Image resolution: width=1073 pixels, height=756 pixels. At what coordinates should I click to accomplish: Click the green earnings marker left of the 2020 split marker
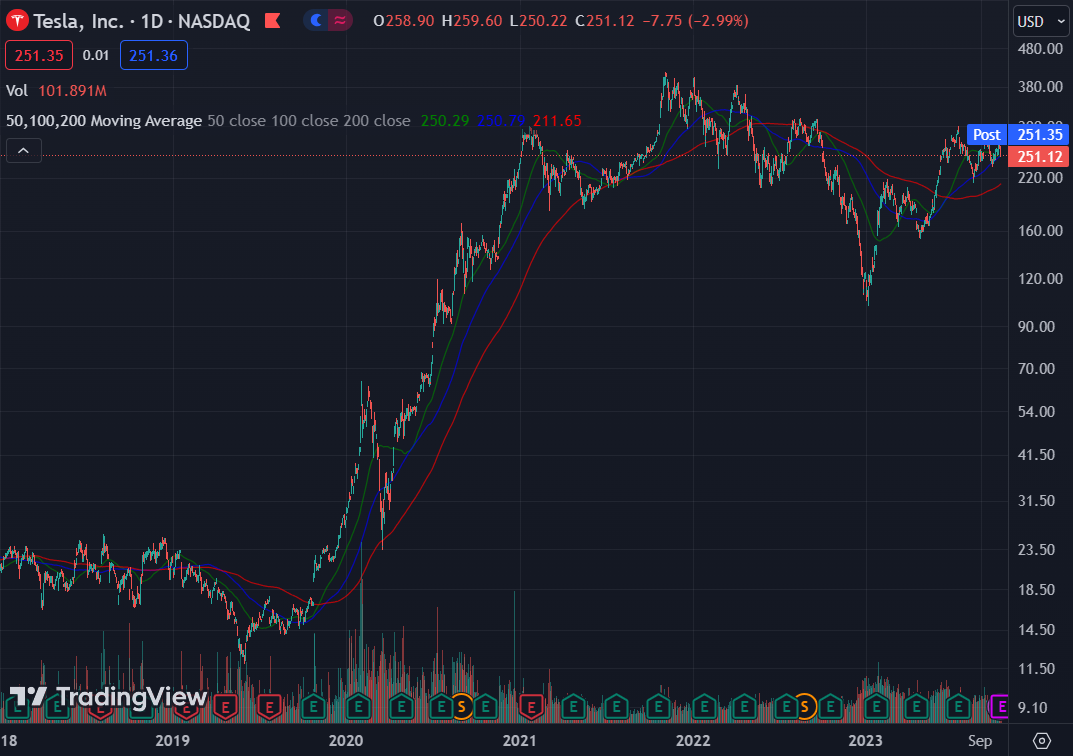click(x=441, y=706)
